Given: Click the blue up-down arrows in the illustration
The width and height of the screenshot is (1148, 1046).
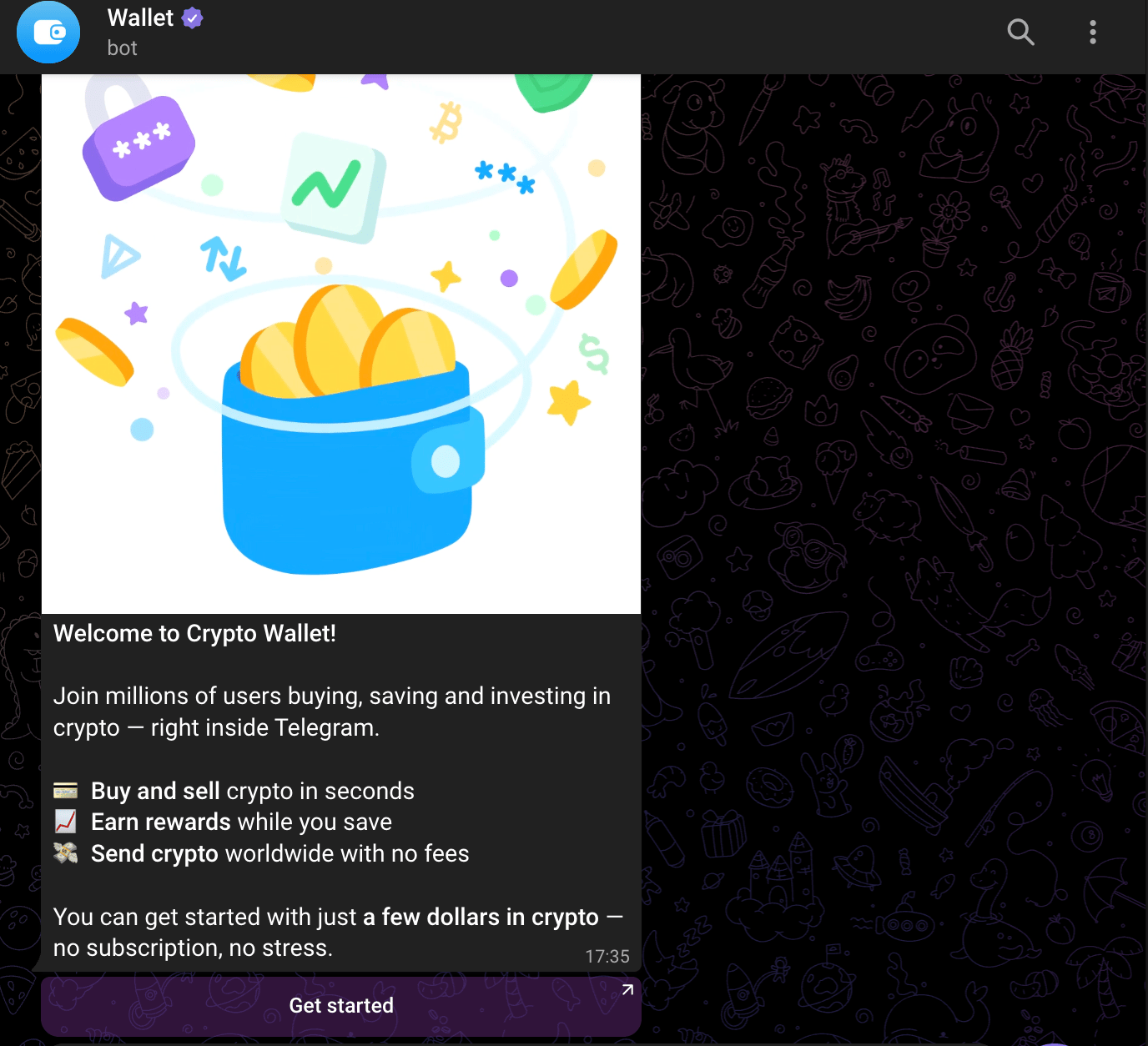Looking at the screenshot, I should (223, 258).
